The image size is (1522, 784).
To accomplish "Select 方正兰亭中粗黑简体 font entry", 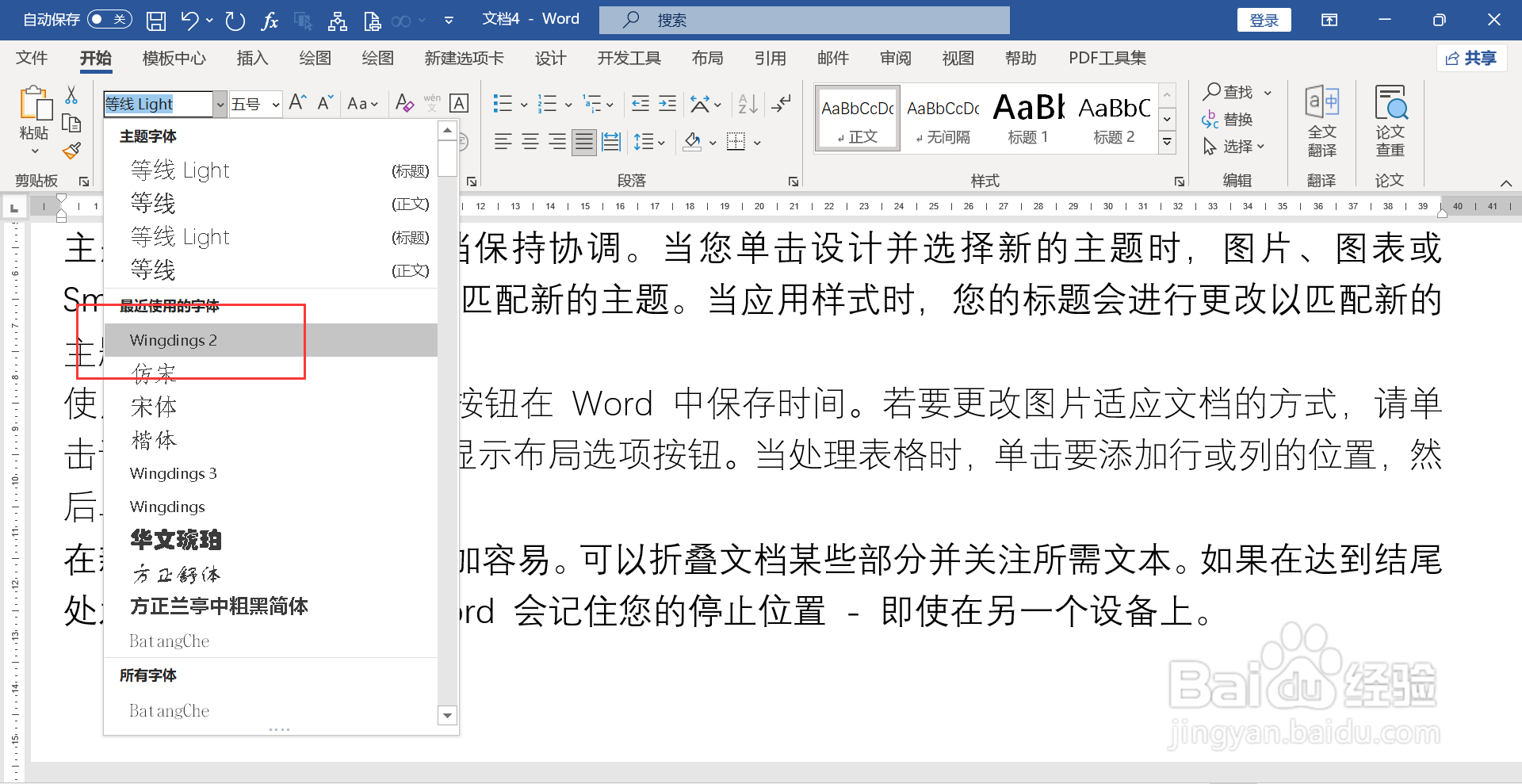I will pyautogui.click(x=271, y=606).
